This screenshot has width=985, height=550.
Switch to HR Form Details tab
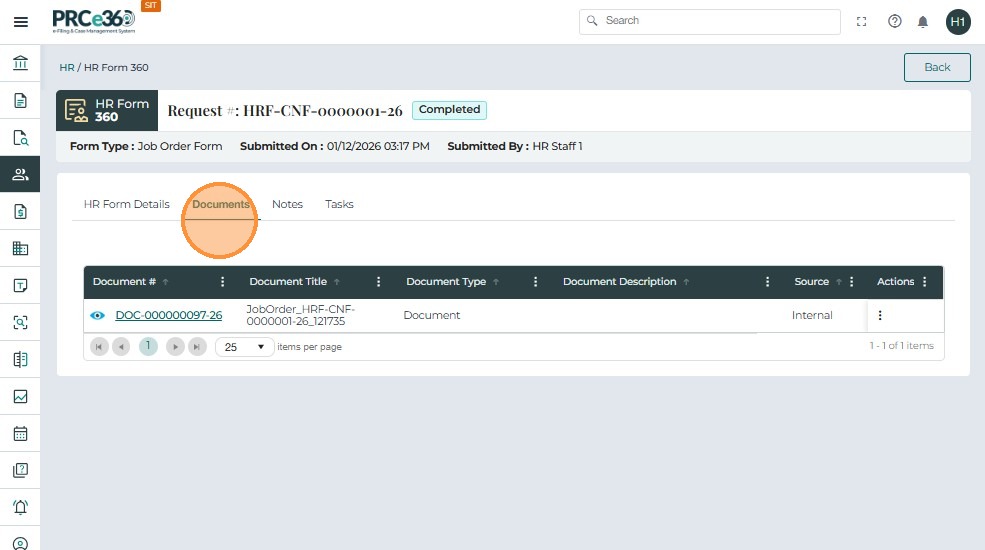pyautogui.click(x=126, y=204)
